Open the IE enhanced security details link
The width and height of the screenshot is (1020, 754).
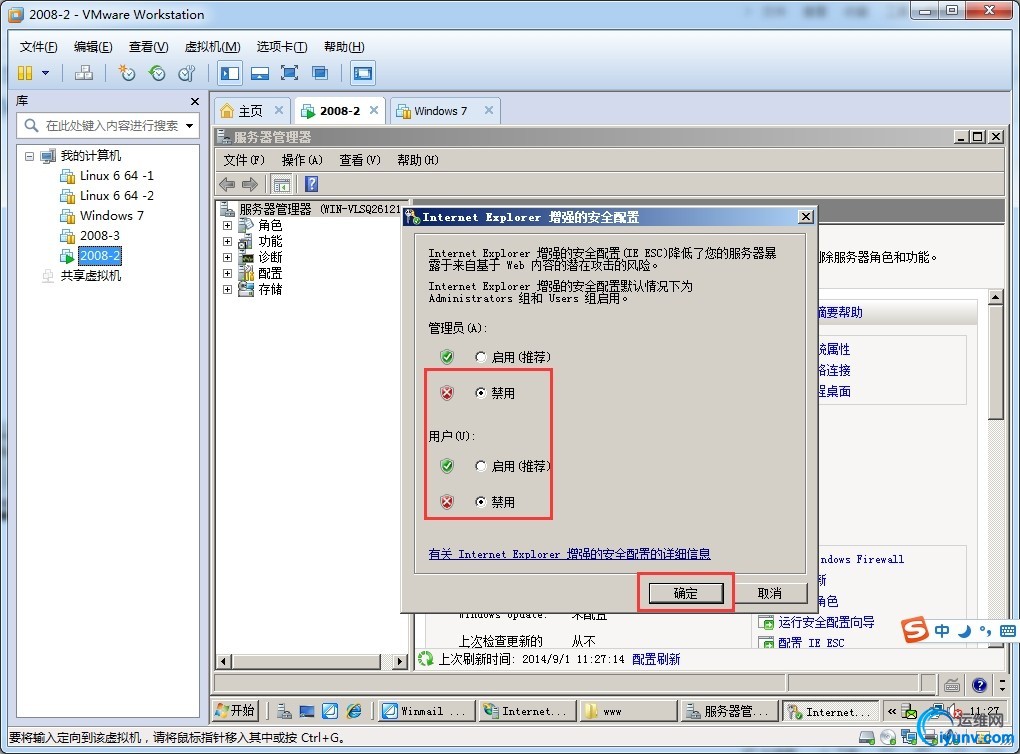tap(569, 554)
